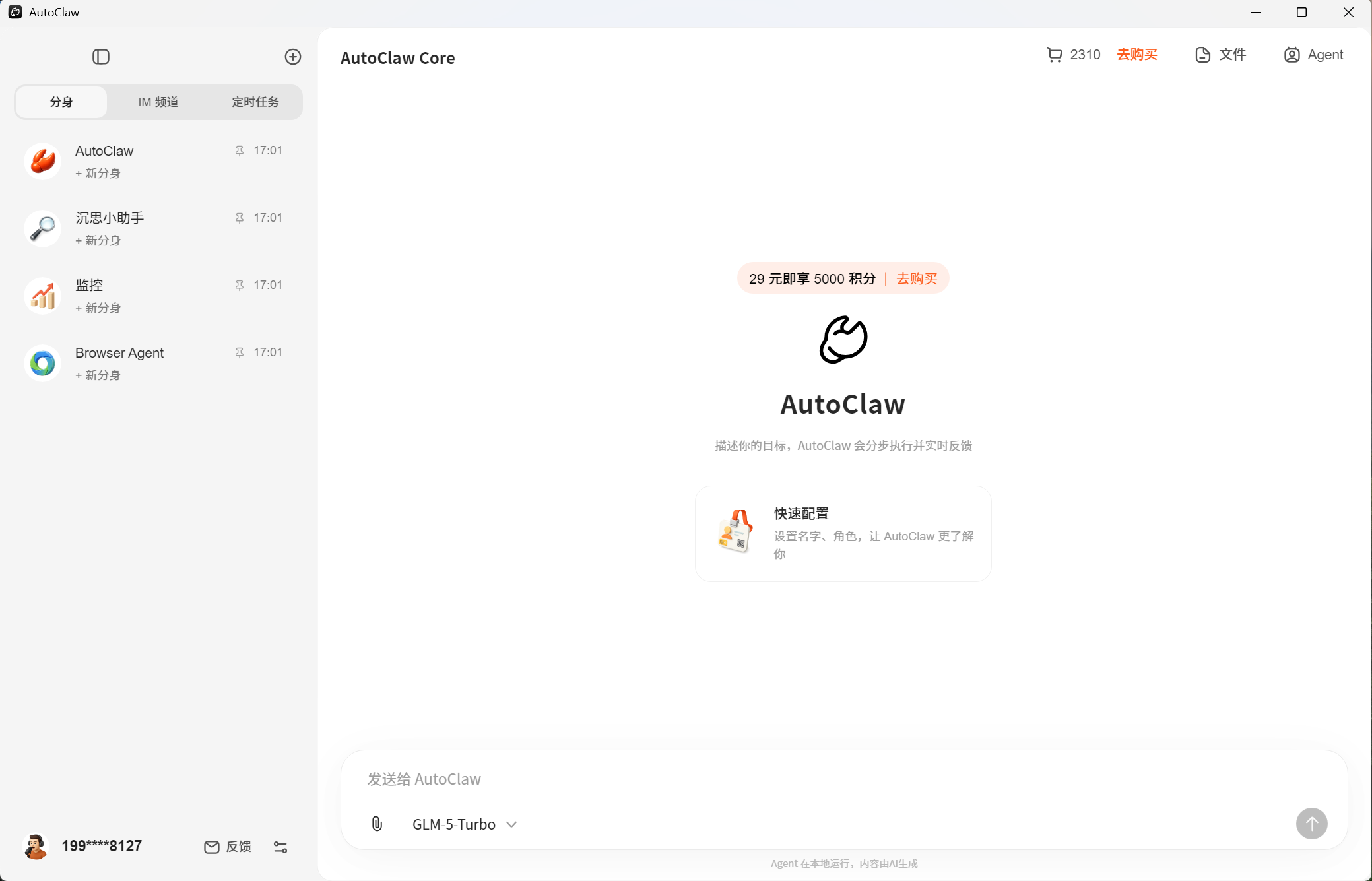Close the AutoClaw window
The height and width of the screenshot is (881, 1372).
pos(1348,13)
